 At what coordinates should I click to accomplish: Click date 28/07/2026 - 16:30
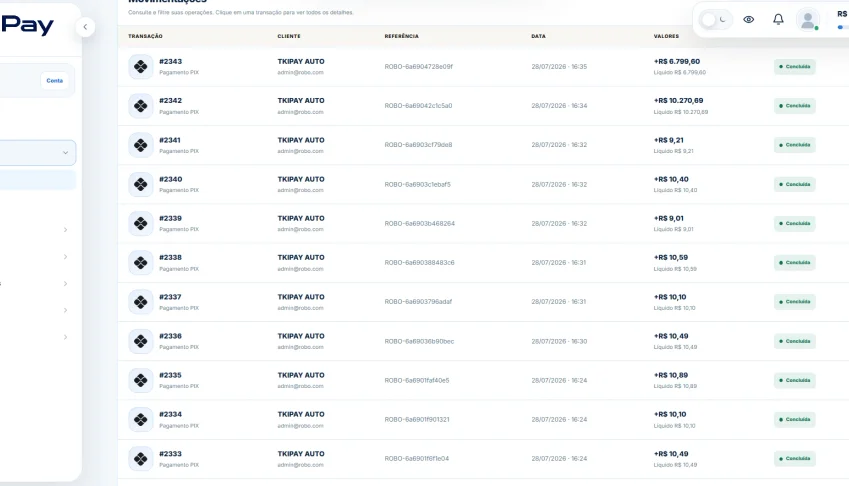tap(559, 341)
